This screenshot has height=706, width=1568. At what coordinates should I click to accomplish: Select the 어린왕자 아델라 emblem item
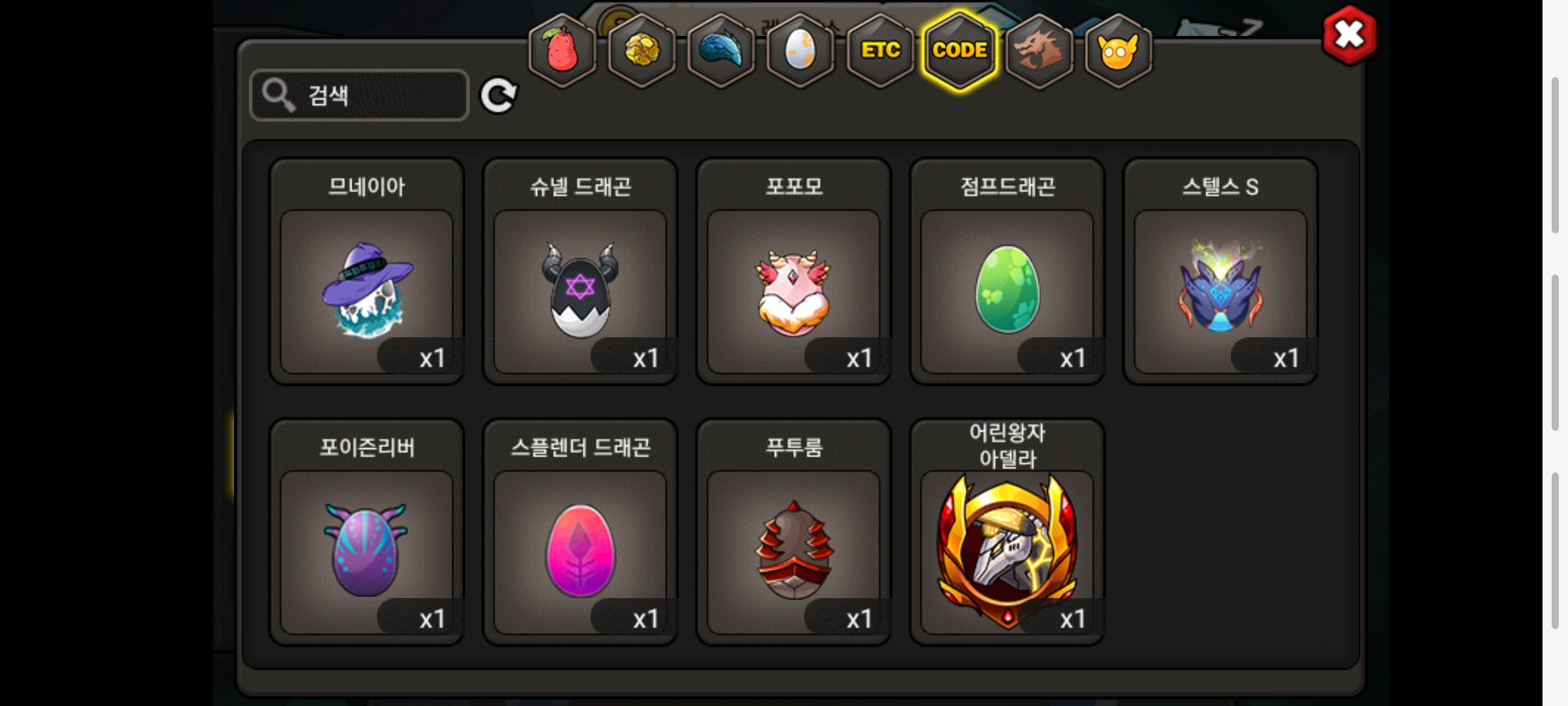[1007, 532]
